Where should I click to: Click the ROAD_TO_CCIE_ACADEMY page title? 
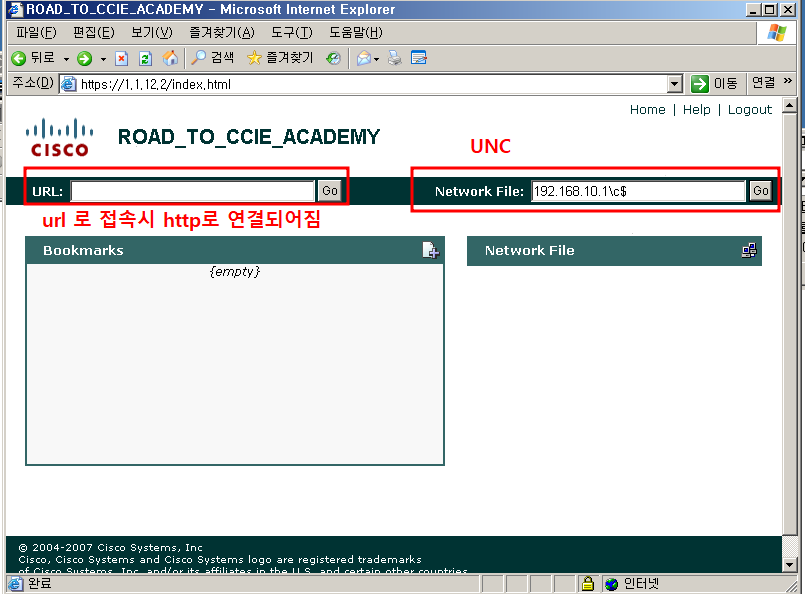coord(249,137)
